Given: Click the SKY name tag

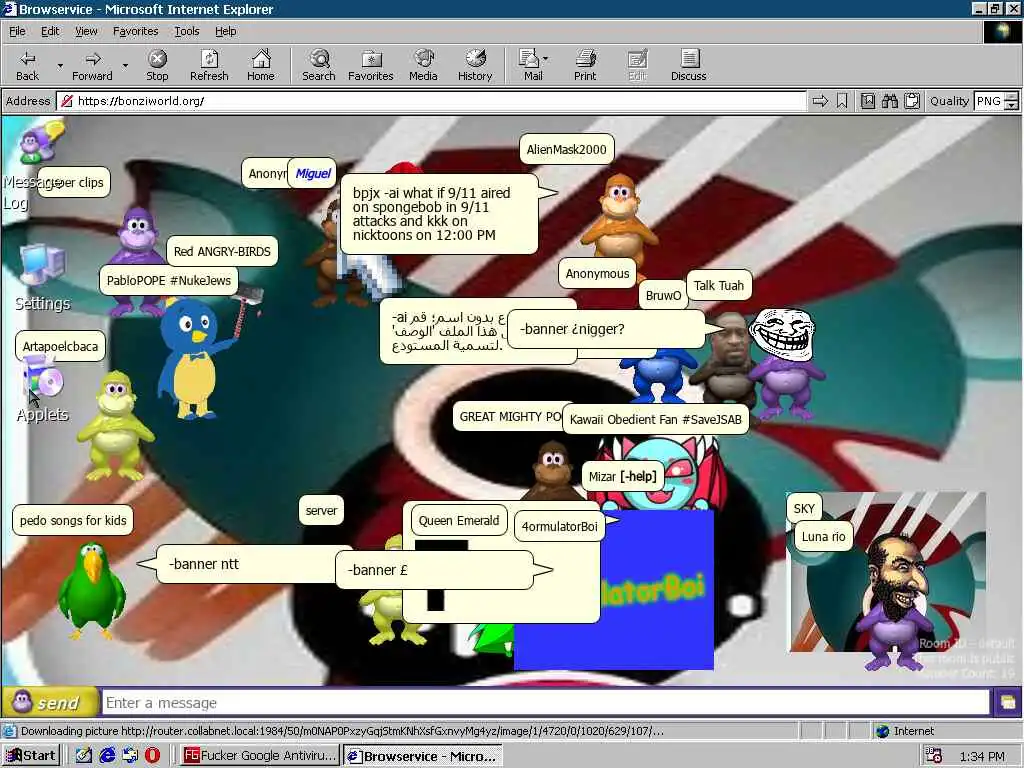Looking at the screenshot, I should click(x=804, y=509).
